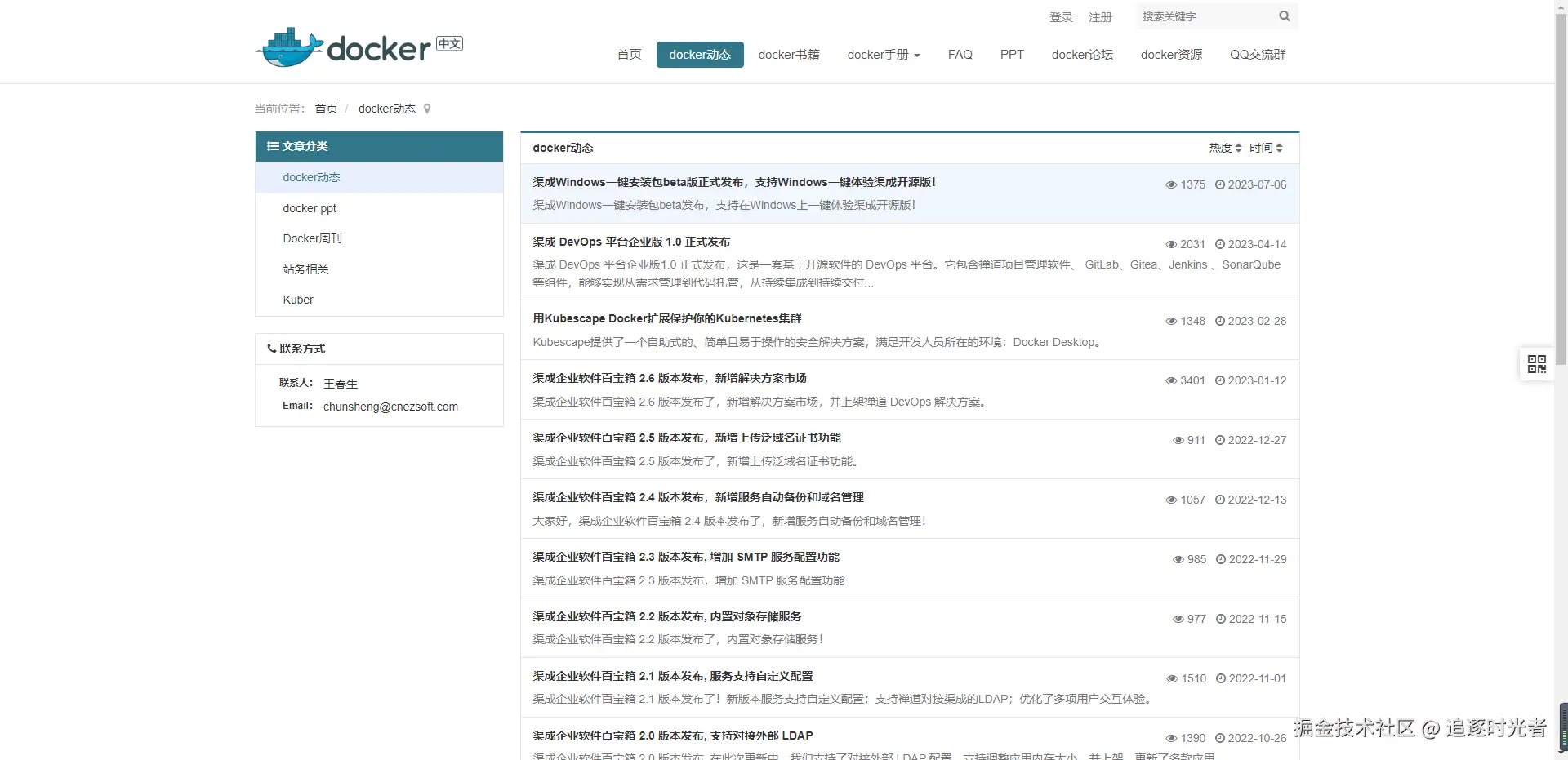Click the location pin icon in breadcrumb
Screen dimensions: 1568x760
pos(427,109)
